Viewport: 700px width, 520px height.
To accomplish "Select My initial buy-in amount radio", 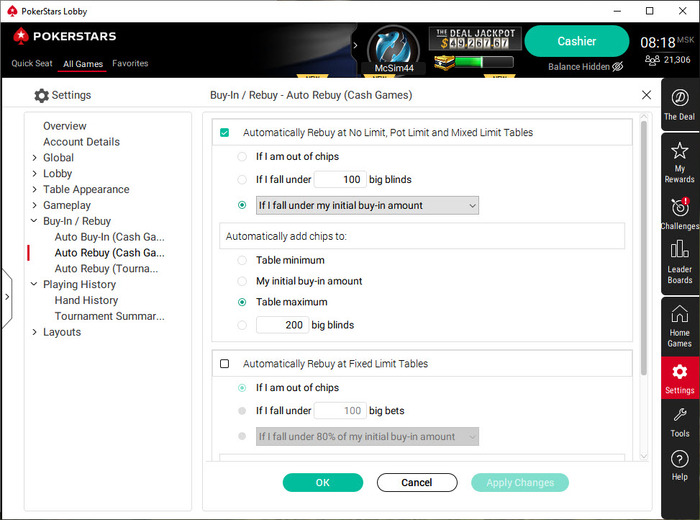I will 242,281.
